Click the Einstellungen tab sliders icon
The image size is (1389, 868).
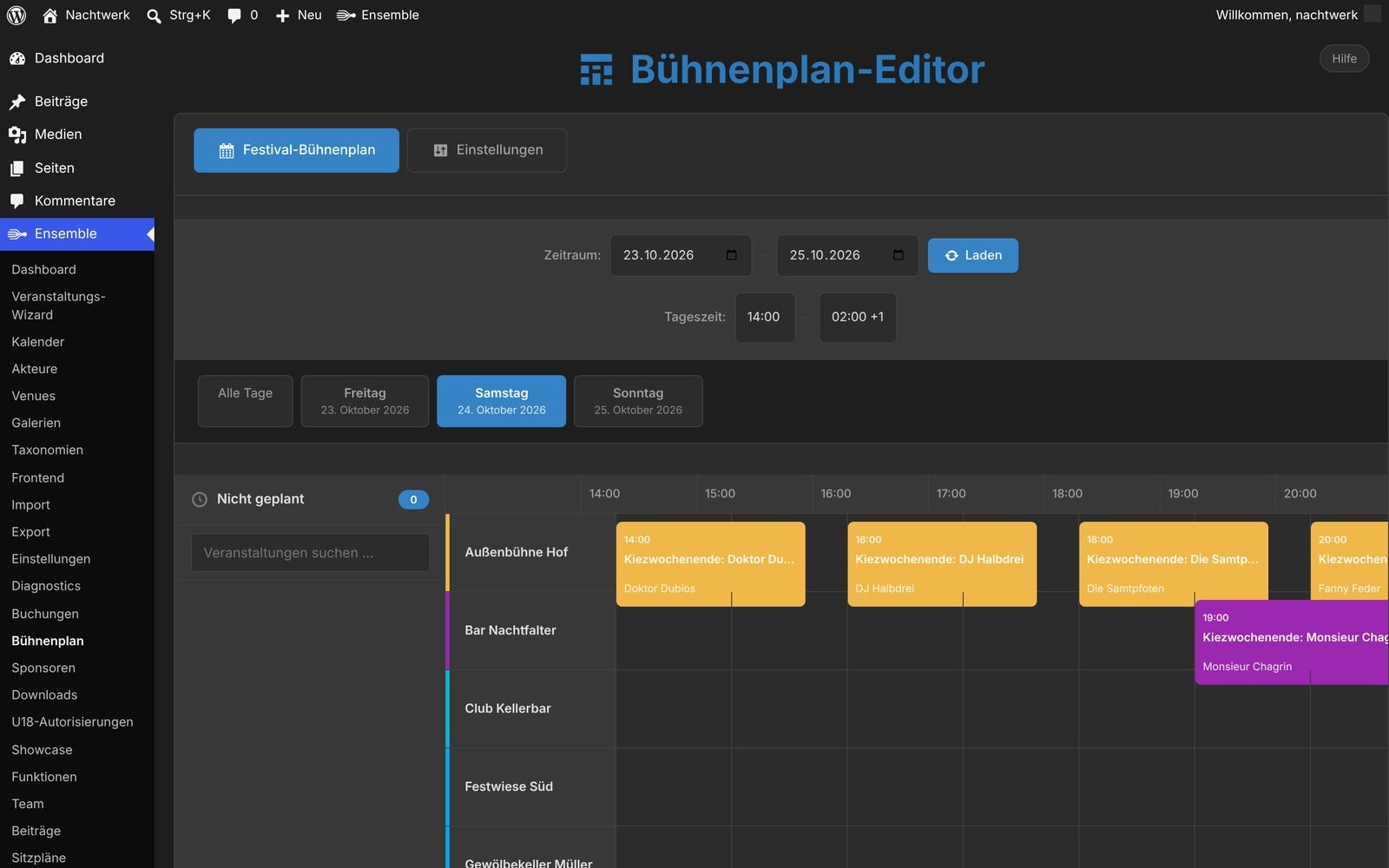[440, 151]
